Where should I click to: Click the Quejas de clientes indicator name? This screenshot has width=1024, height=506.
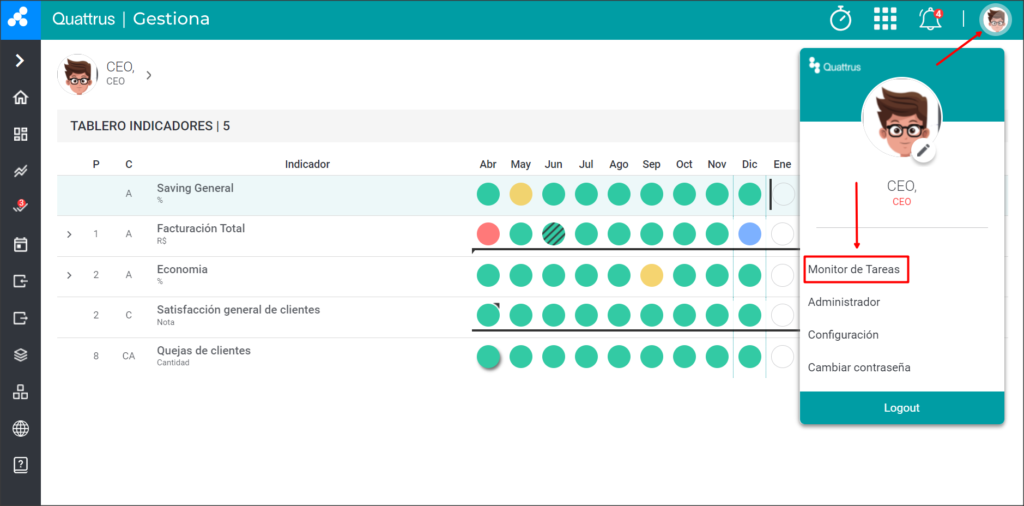[204, 351]
